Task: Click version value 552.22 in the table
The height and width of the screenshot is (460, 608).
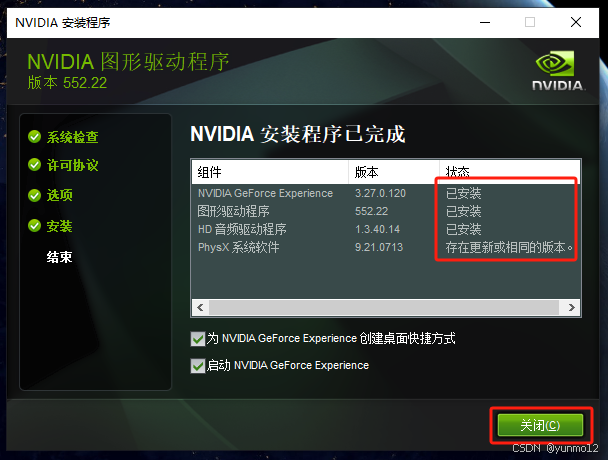Action: (x=371, y=211)
